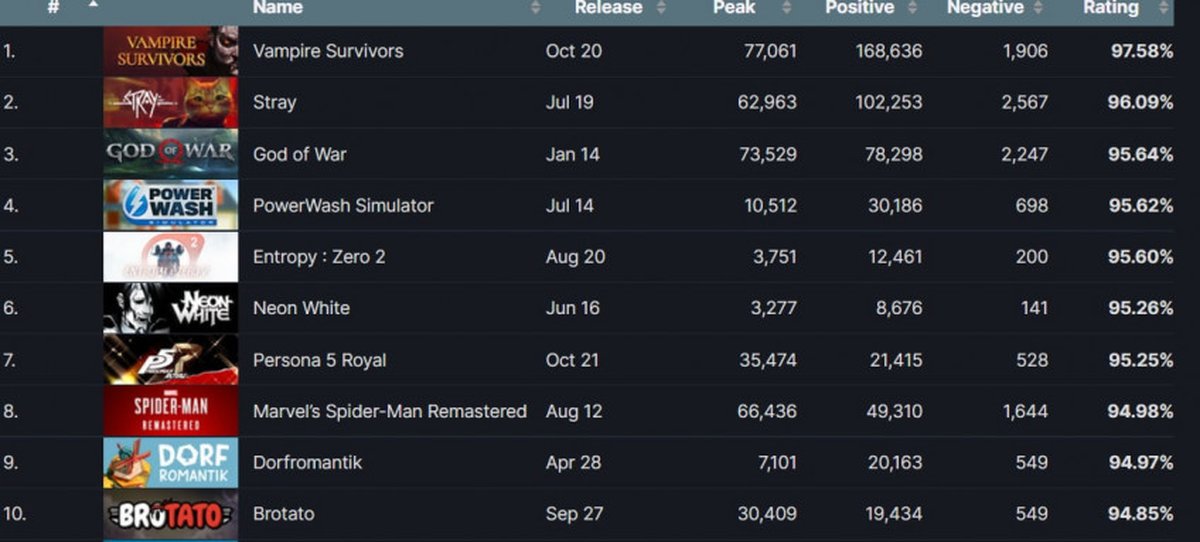This screenshot has height=542, width=1200.
Task: Open Marvel's Spider-Man Remastered name link
Action: (389, 411)
